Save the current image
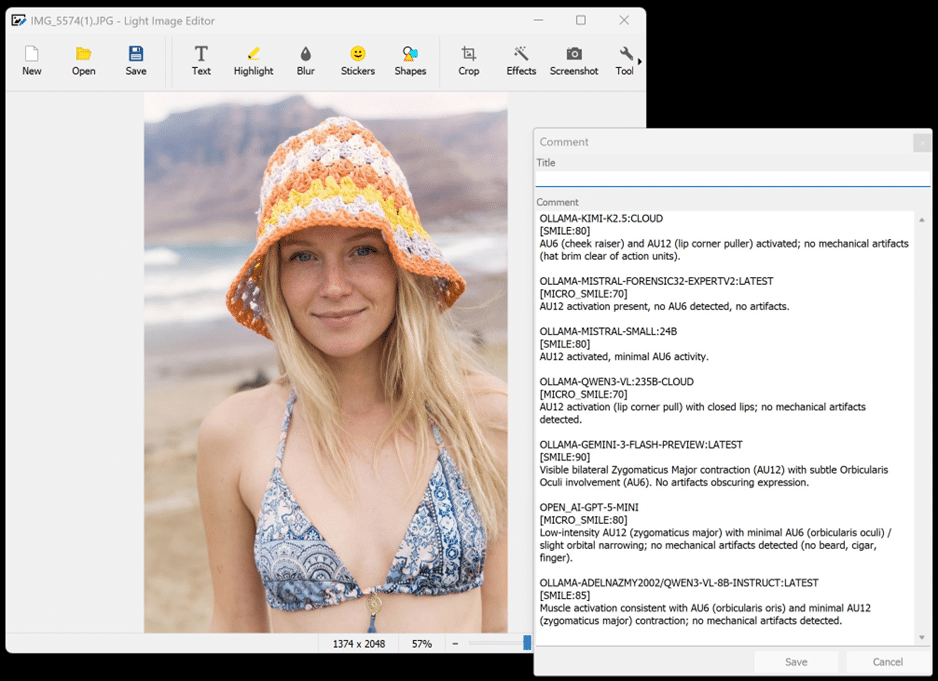Screen dimensions: 938x681 pos(135,60)
